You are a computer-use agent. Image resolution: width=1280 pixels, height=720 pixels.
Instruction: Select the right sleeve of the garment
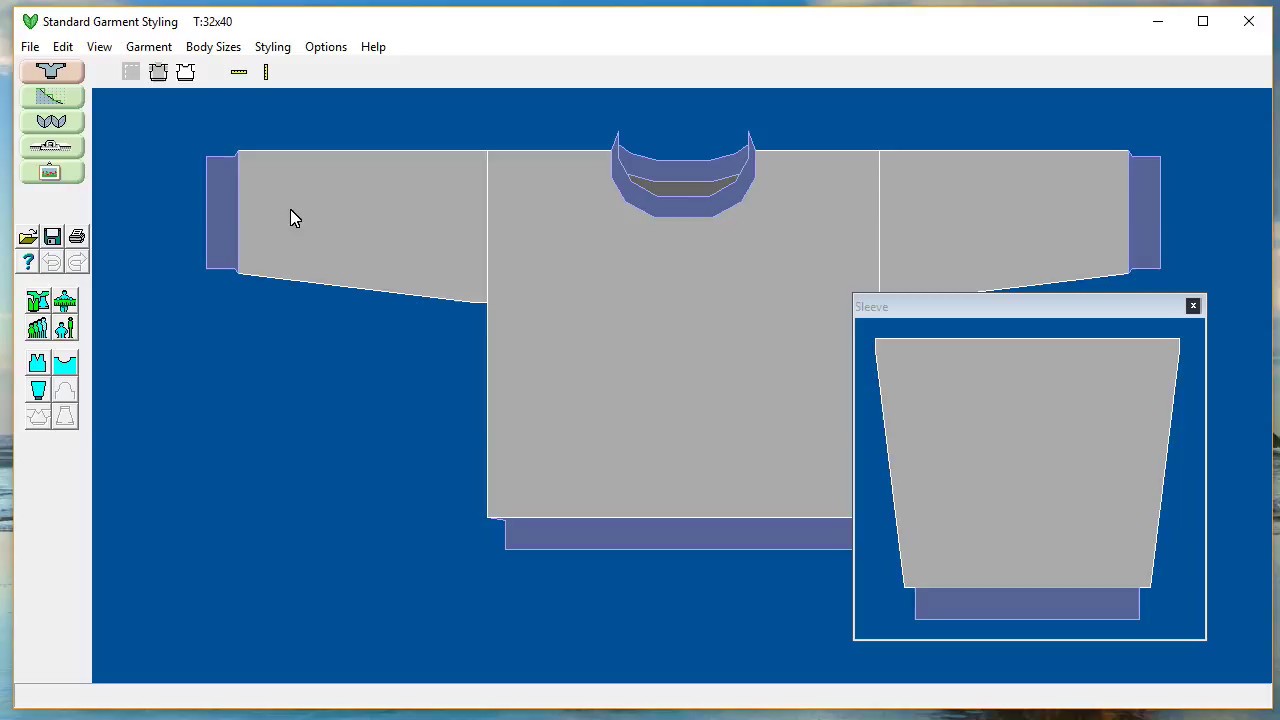pyautogui.click(x=1005, y=220)
